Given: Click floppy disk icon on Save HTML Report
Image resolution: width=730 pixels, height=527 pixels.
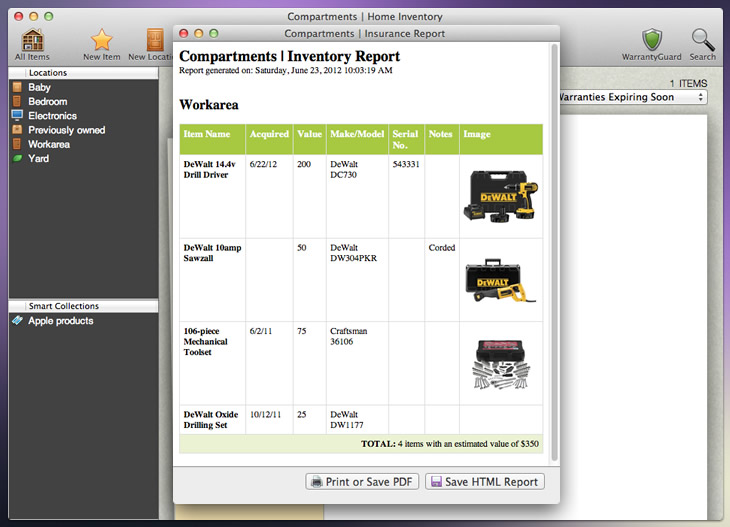Looking at the screenshot, I should coord(436,482).
